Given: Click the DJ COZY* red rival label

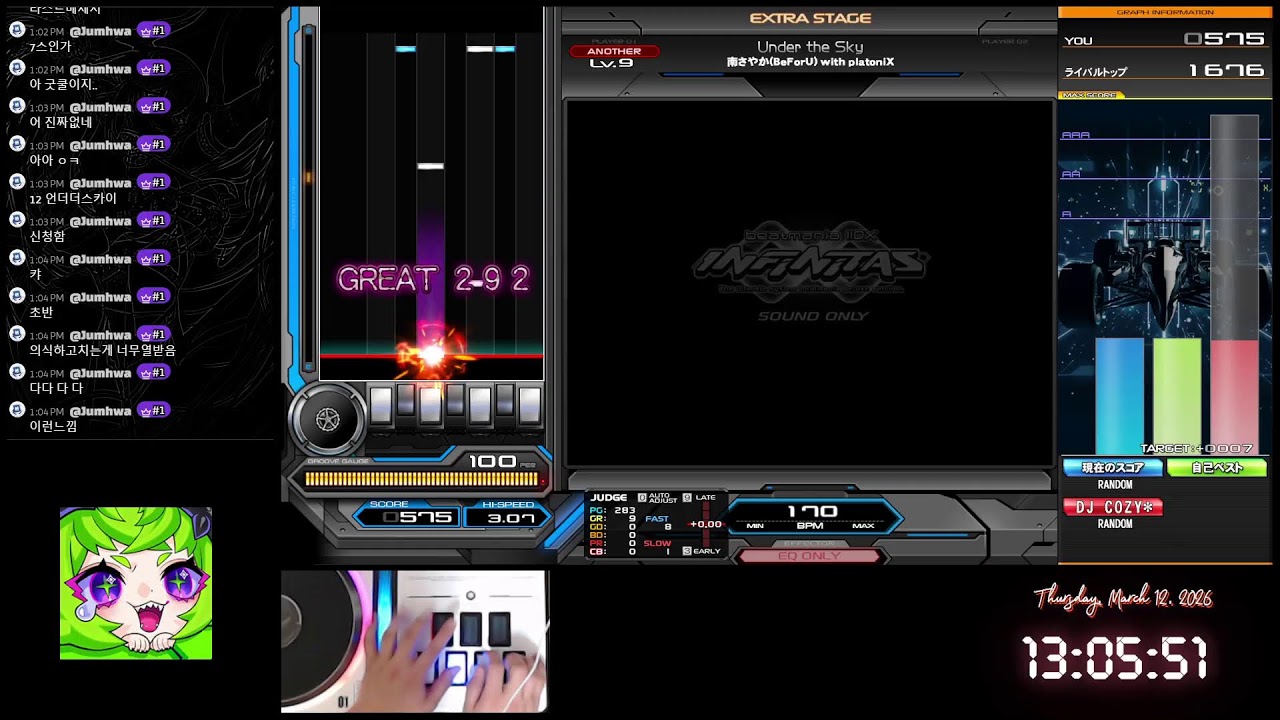Looking at the screenshot, I should (x=1113, y=507).
